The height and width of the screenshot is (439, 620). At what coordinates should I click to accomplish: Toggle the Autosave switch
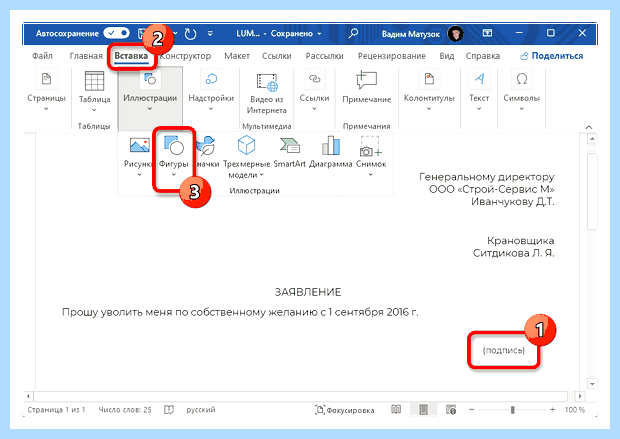[116, 33]
